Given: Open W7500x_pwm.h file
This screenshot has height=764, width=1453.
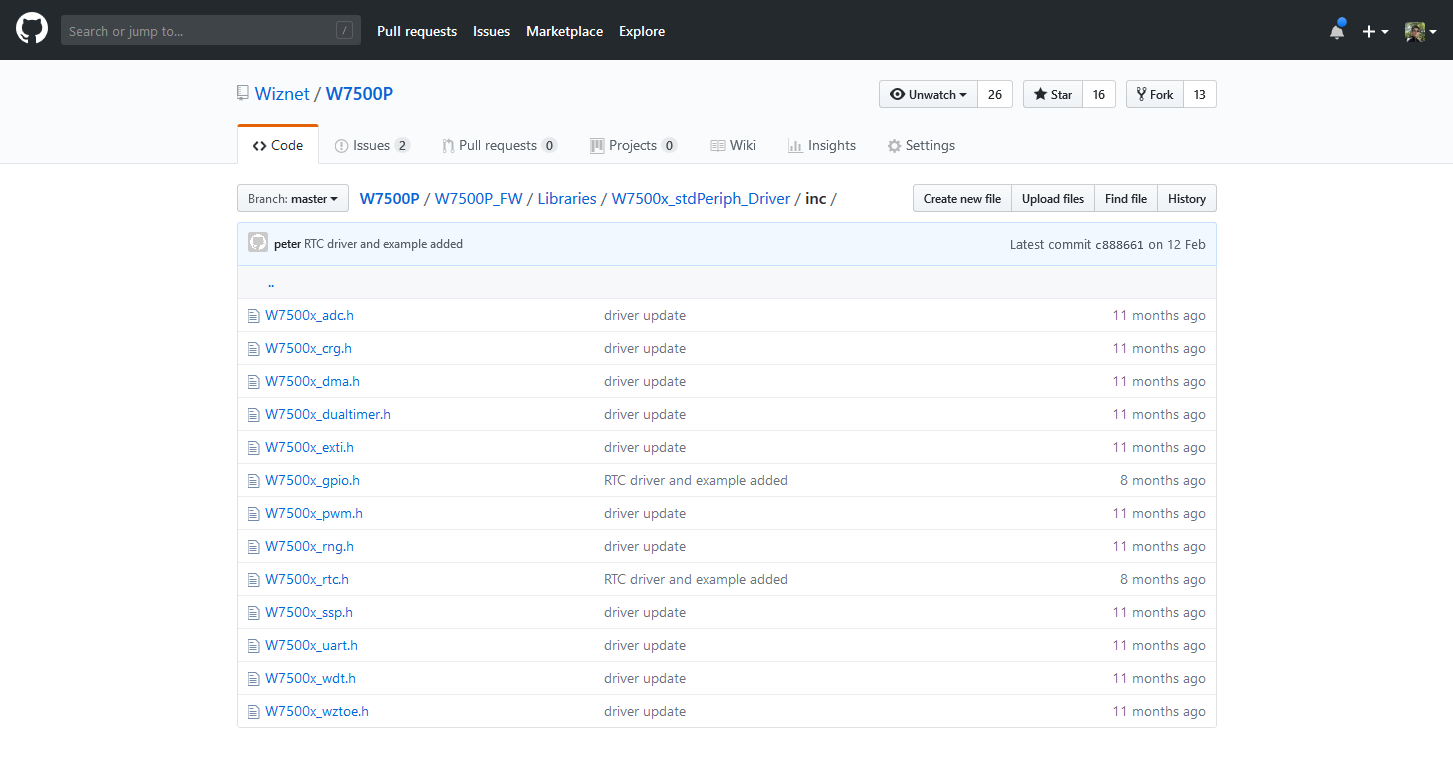Looking at the screenshot, I should tap(314, 514).
